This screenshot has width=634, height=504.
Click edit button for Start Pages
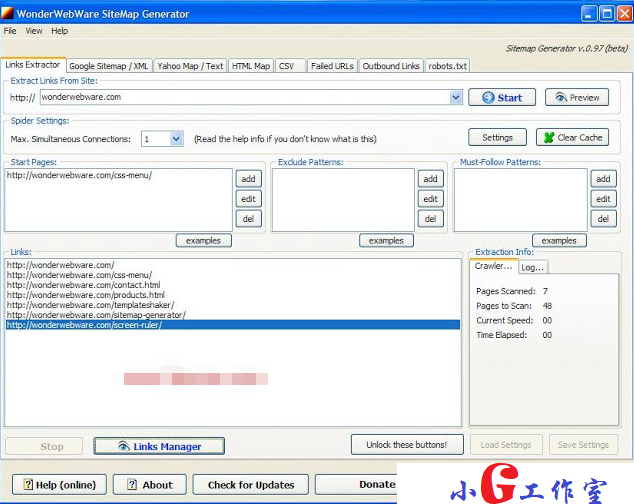[248, 199]
